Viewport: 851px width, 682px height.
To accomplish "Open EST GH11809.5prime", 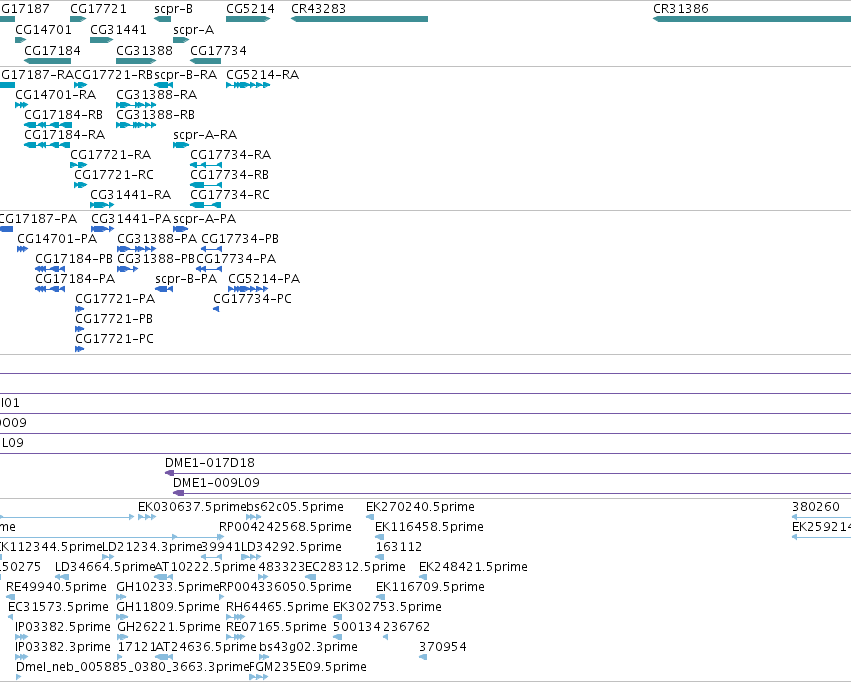I will 122,617.
